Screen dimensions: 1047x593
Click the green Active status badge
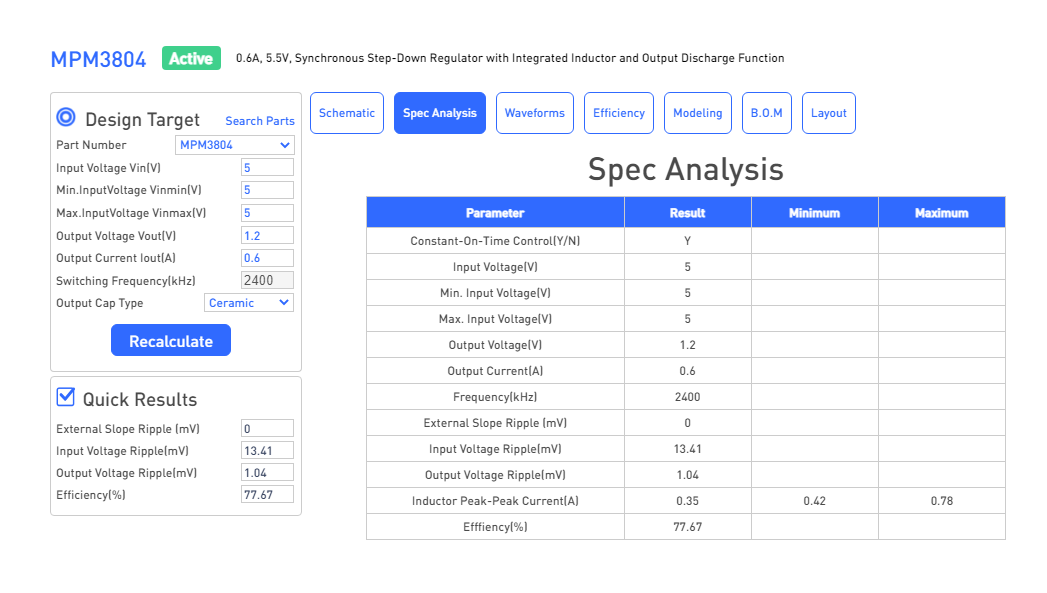(x=191, y=59)
